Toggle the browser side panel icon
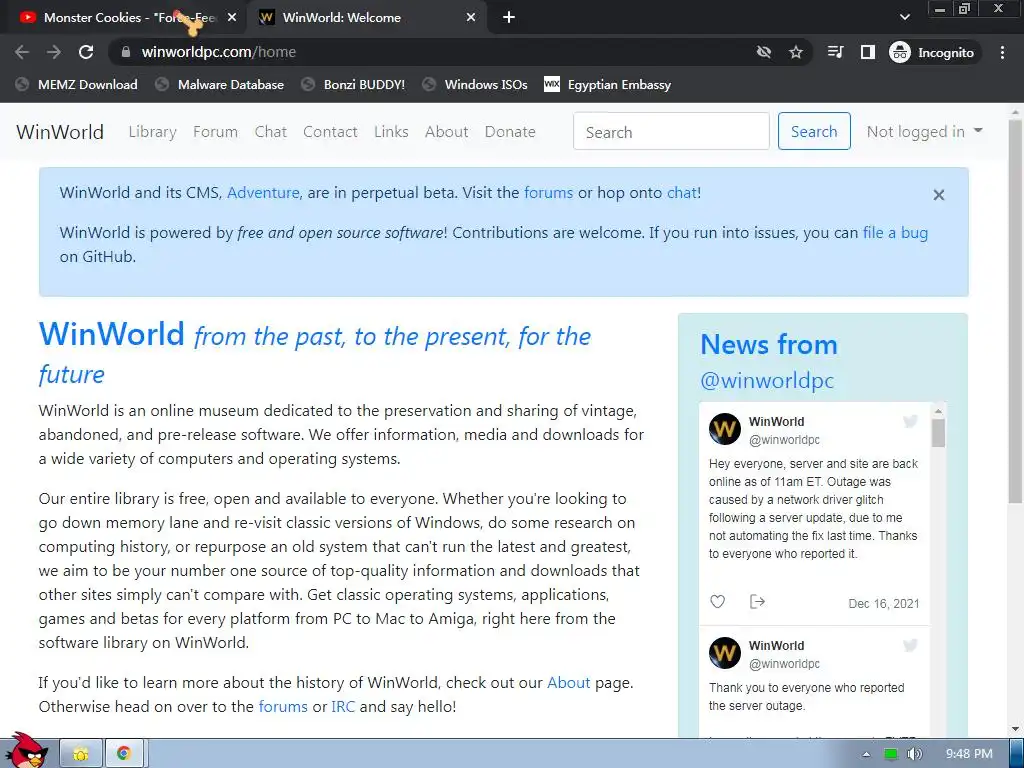1024x768 pixels. point(867,52)
